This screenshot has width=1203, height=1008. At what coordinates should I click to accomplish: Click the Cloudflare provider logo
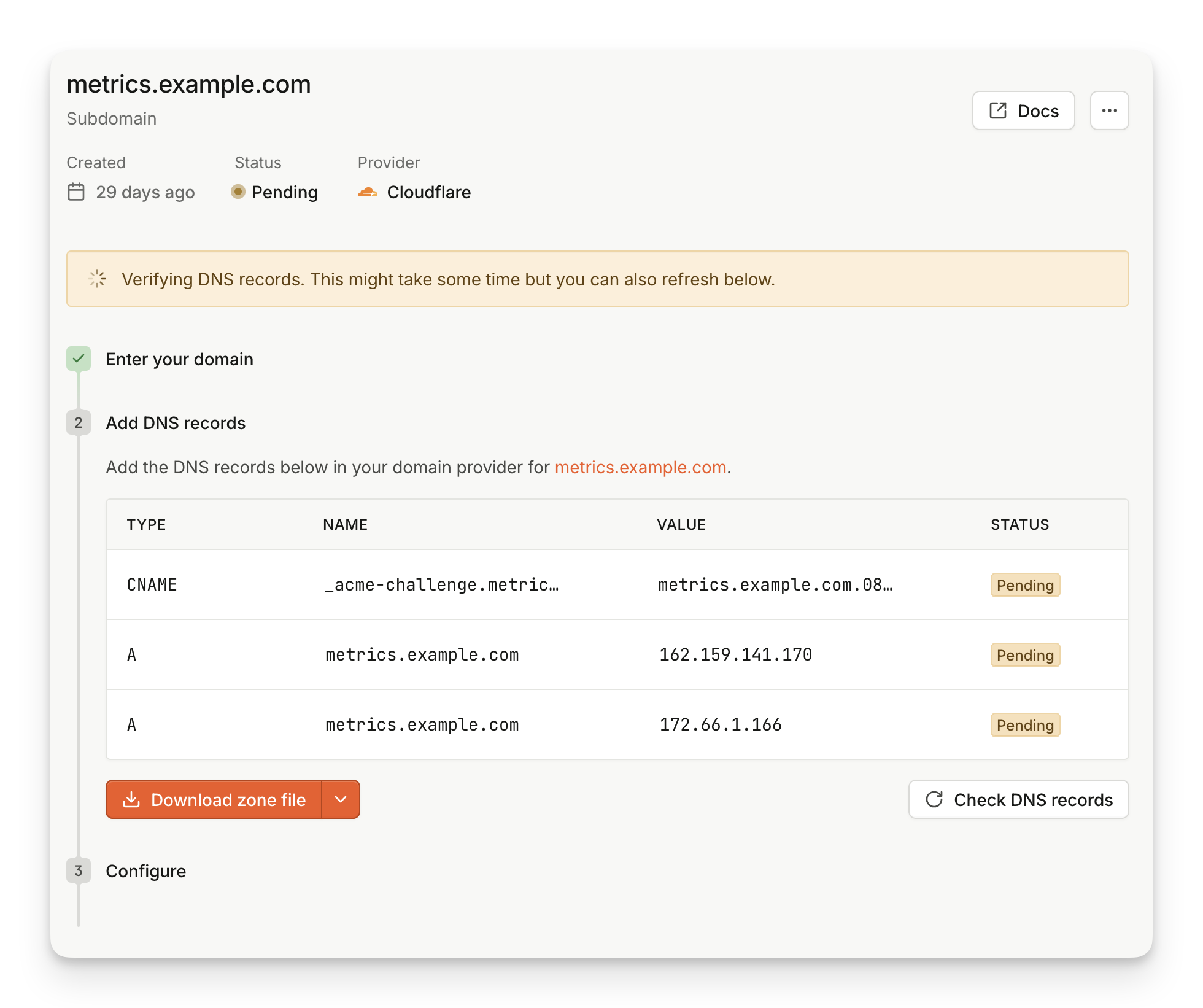[x=367, y=192]
